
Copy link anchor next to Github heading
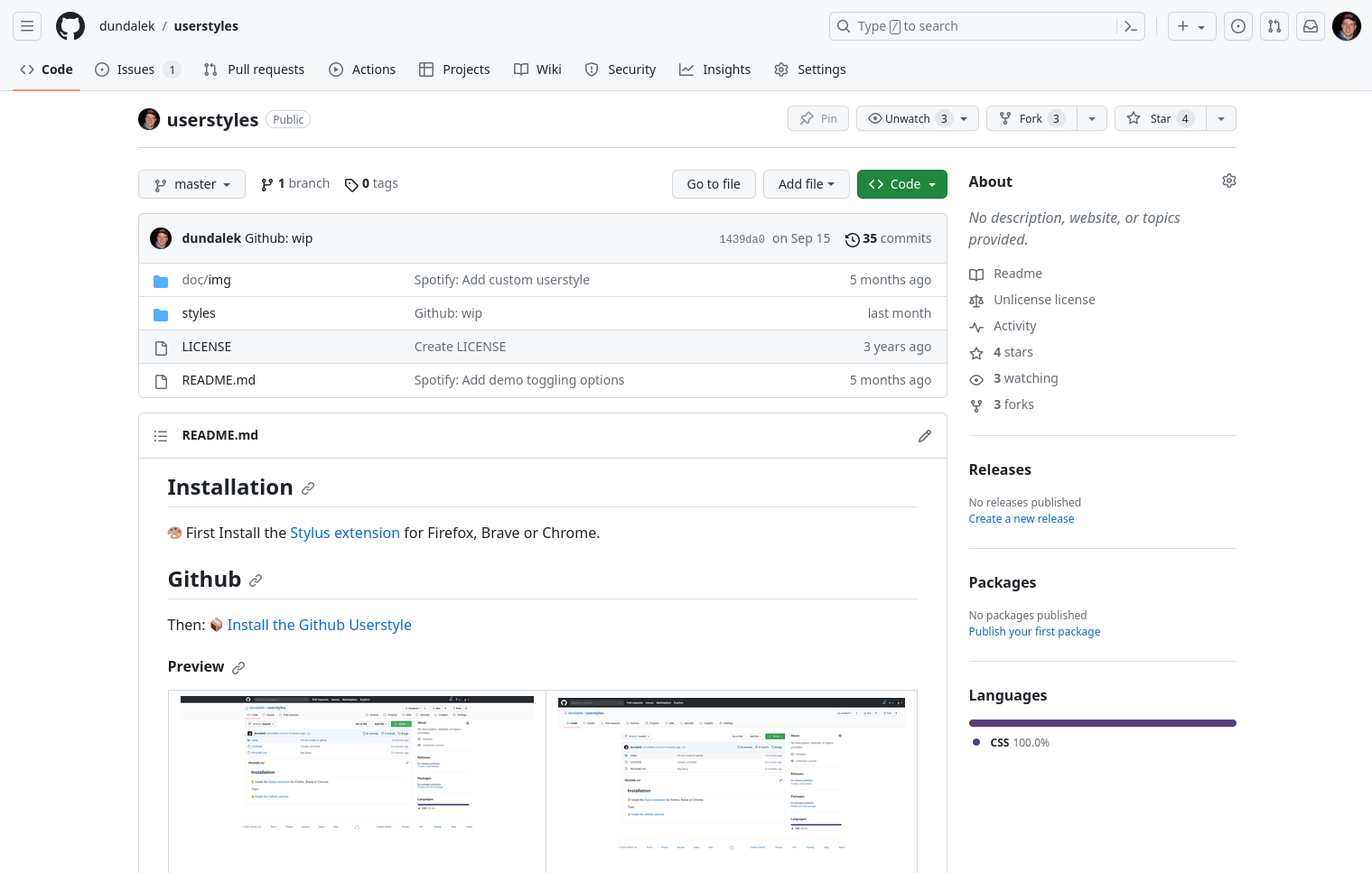click(x=256, y=580)
